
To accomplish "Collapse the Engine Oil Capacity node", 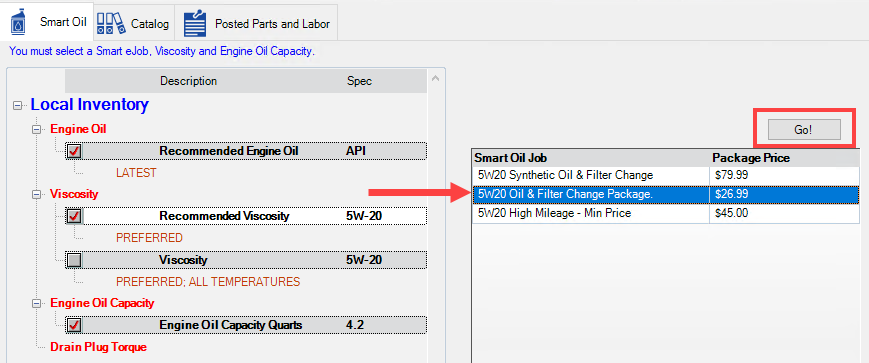I will (x=37, y=303).
